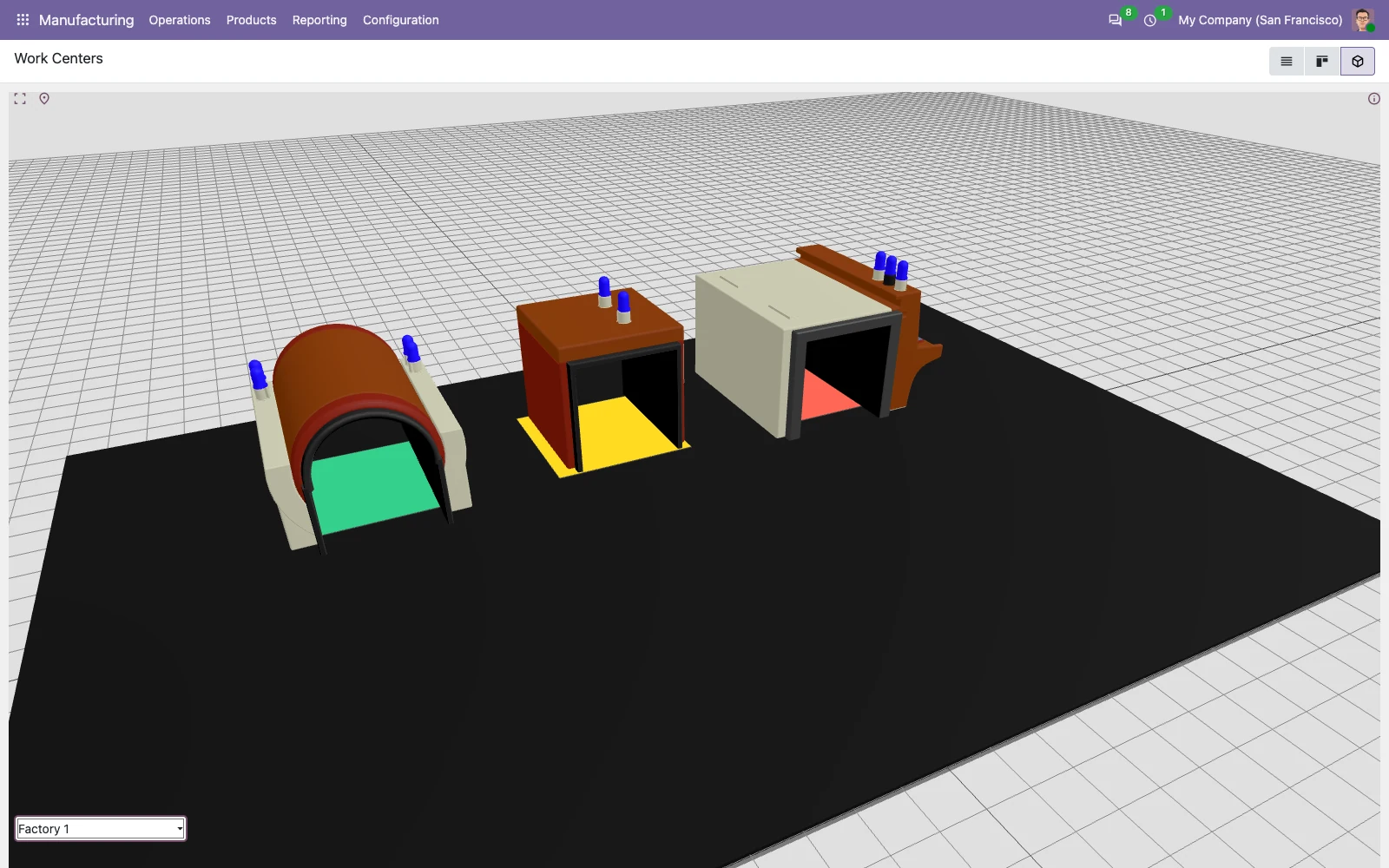Open the Reporting menu

pos(319,20)
